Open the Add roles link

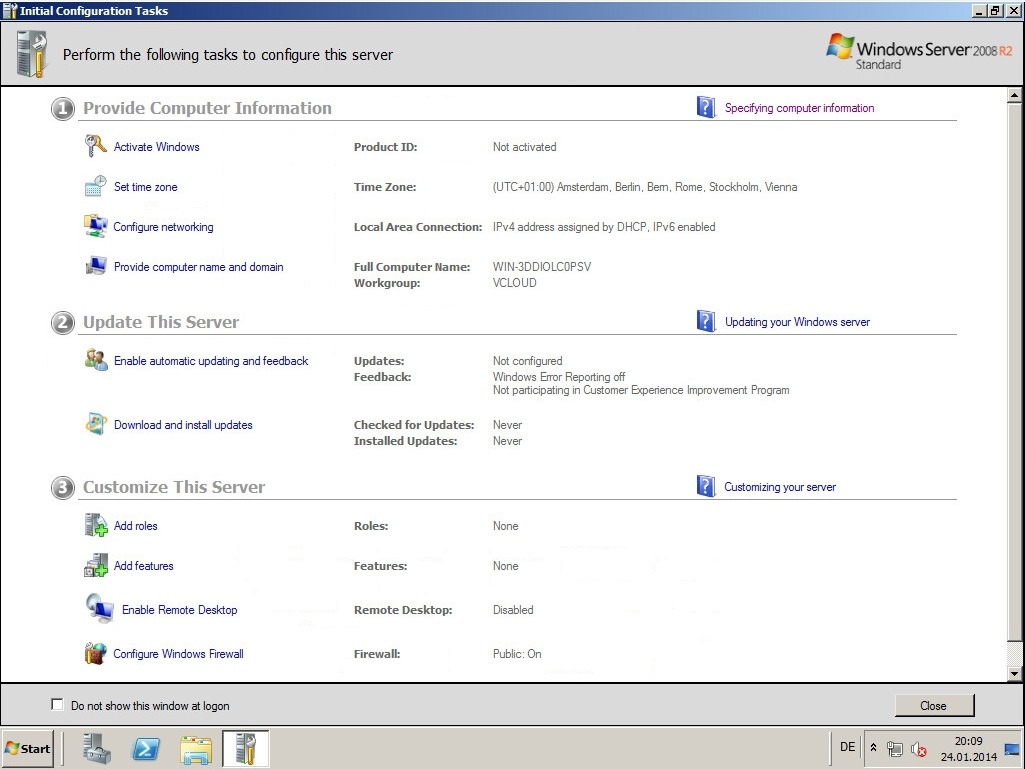pyautogui.click(x=136, y=526)
